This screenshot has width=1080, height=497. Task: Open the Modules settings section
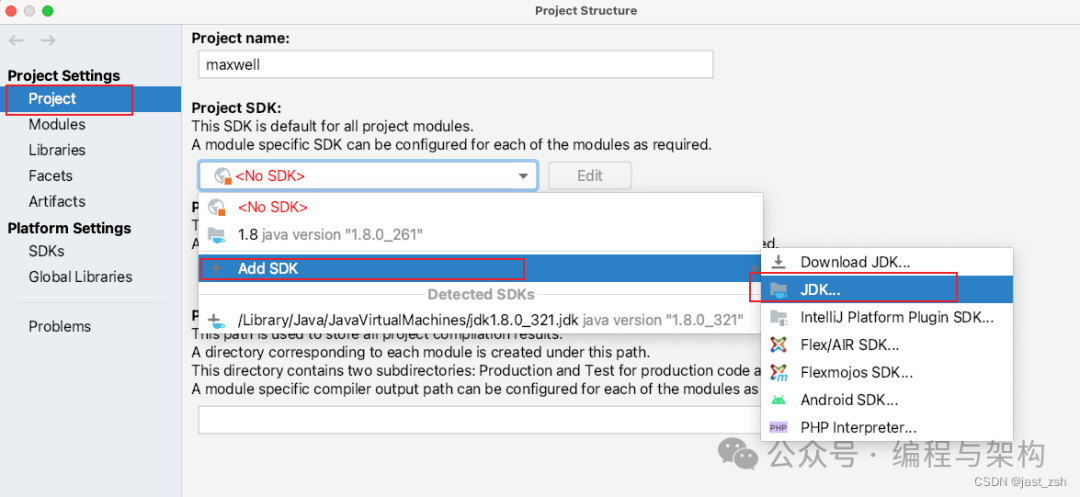point(57,125)
